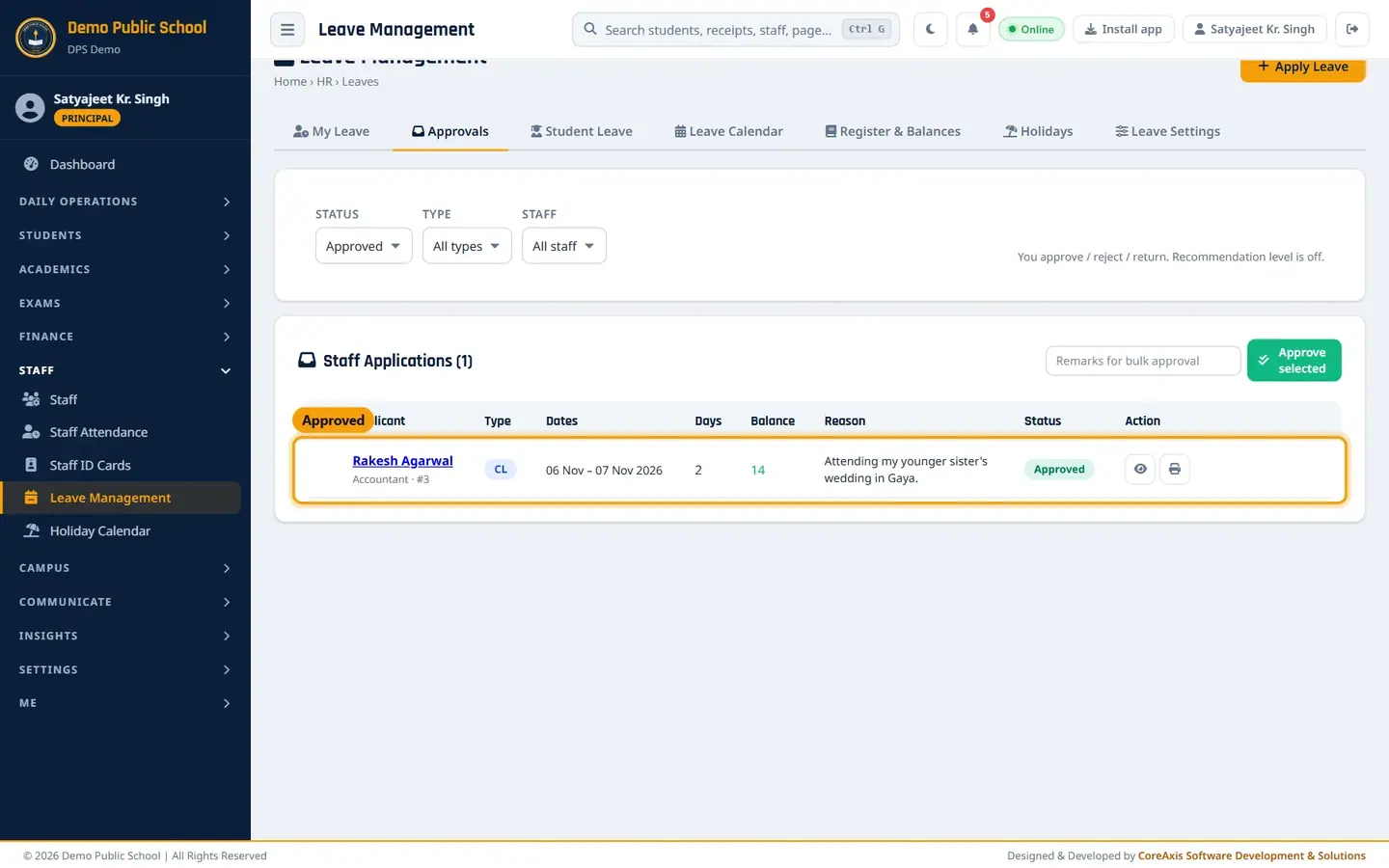Switch to the My Leave tab
1389x868 pixels.
pyautogui.click(x=331, y=131)
